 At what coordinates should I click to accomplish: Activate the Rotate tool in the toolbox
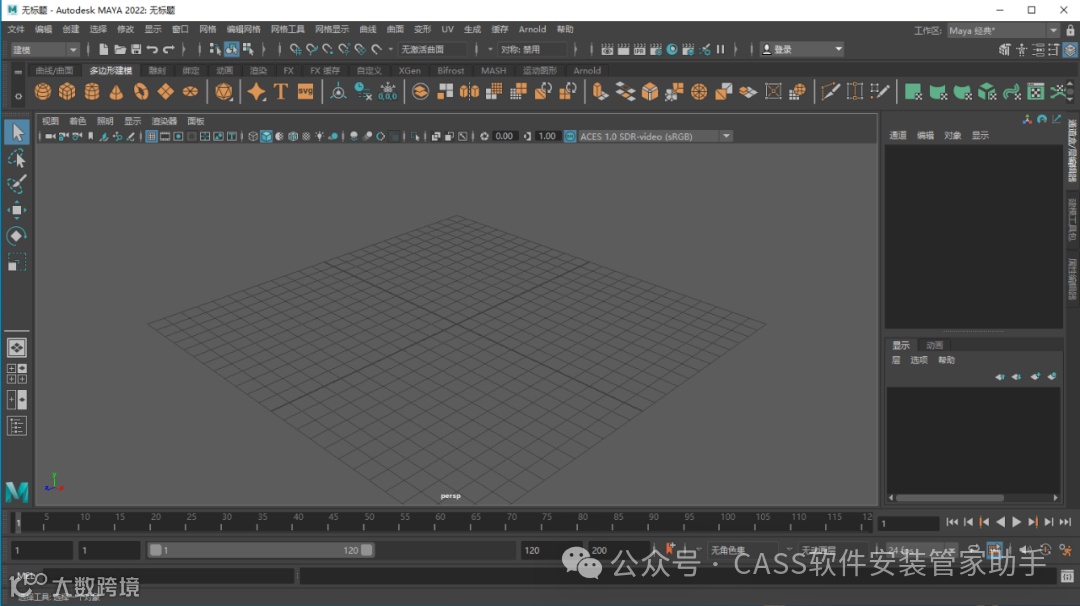(x=17, y=236)
